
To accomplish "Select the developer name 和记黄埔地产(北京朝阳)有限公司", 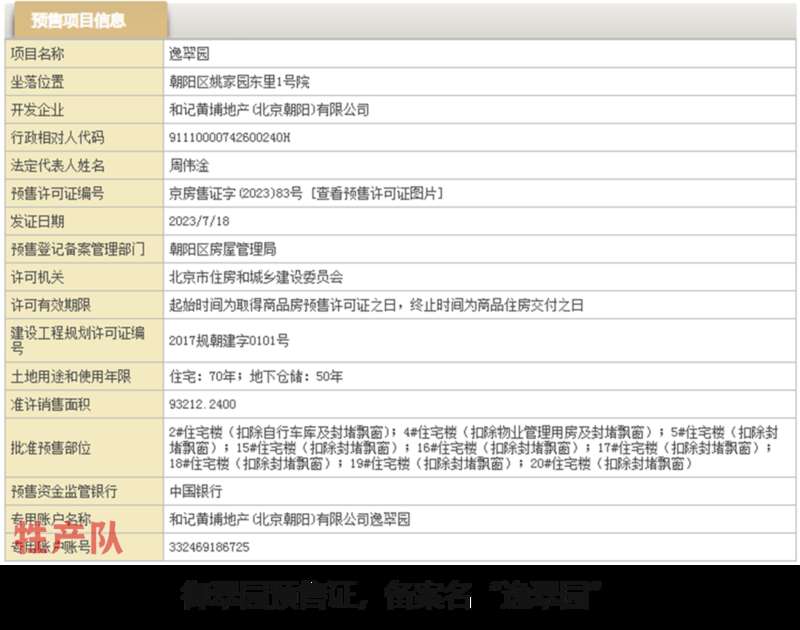I will pyautogui.click(x=269, y=110).
